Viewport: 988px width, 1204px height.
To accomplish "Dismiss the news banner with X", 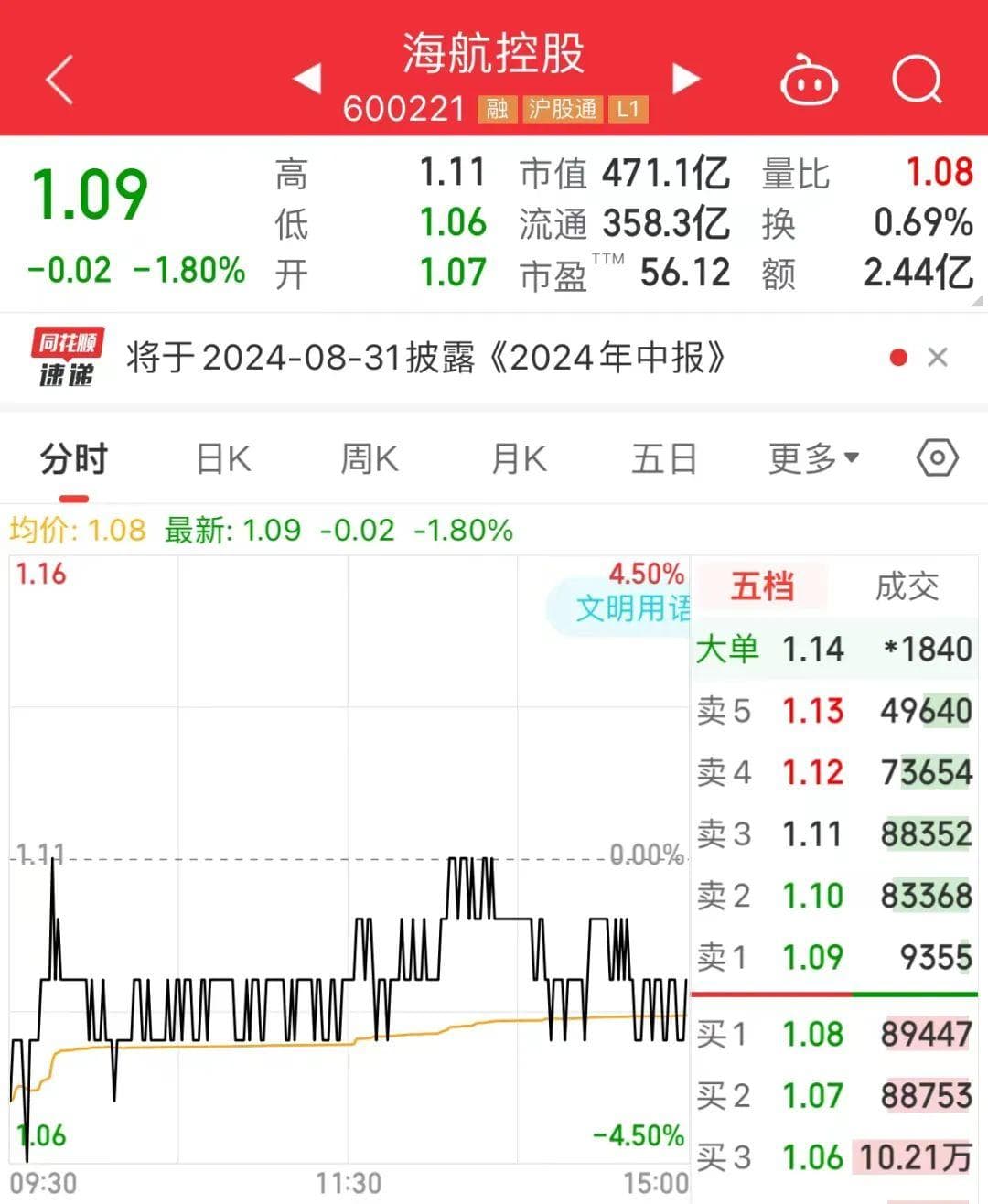I will (938, 358).
